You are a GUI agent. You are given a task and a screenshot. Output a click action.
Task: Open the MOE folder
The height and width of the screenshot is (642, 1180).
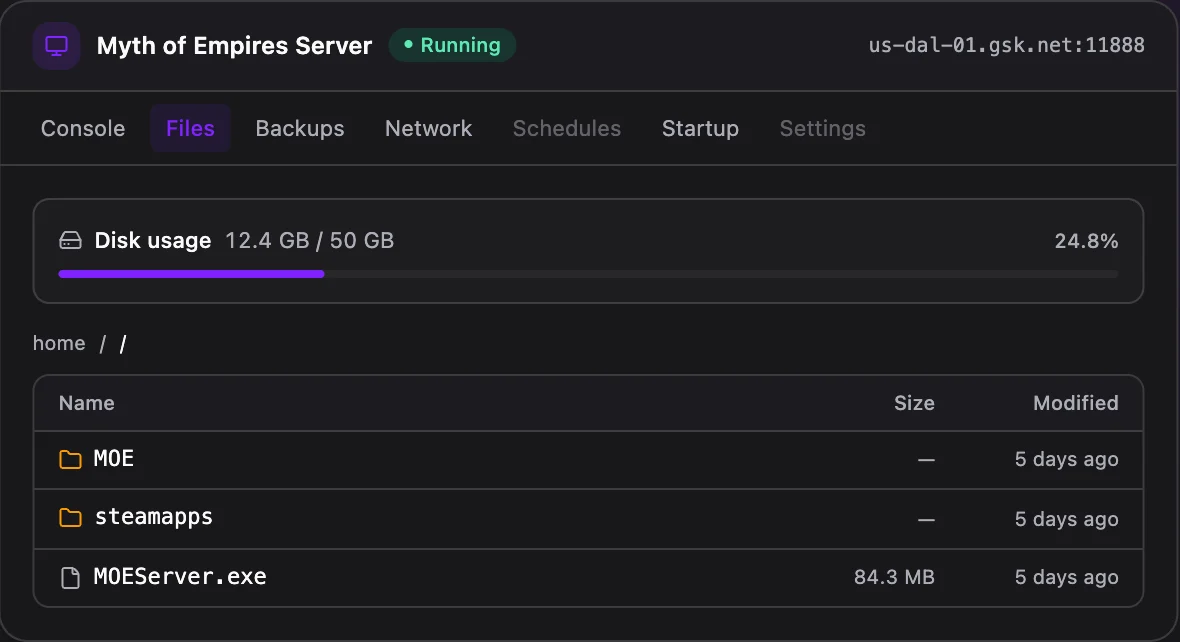[x=114, y=458]
